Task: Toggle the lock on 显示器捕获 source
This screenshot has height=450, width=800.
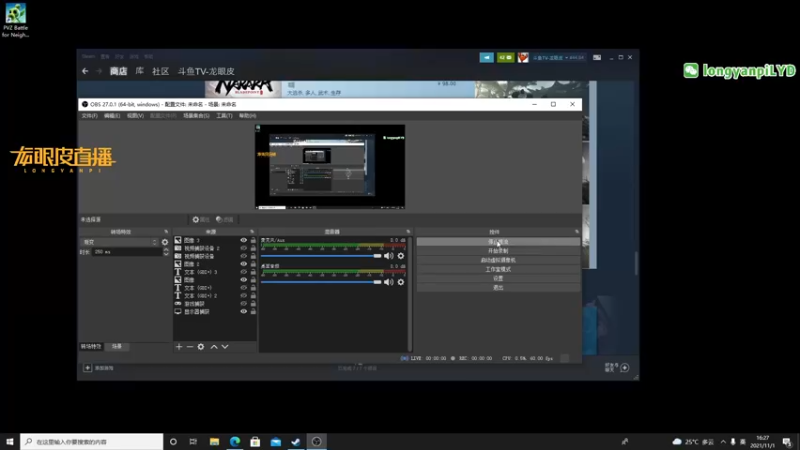Action: click(253, 311)
